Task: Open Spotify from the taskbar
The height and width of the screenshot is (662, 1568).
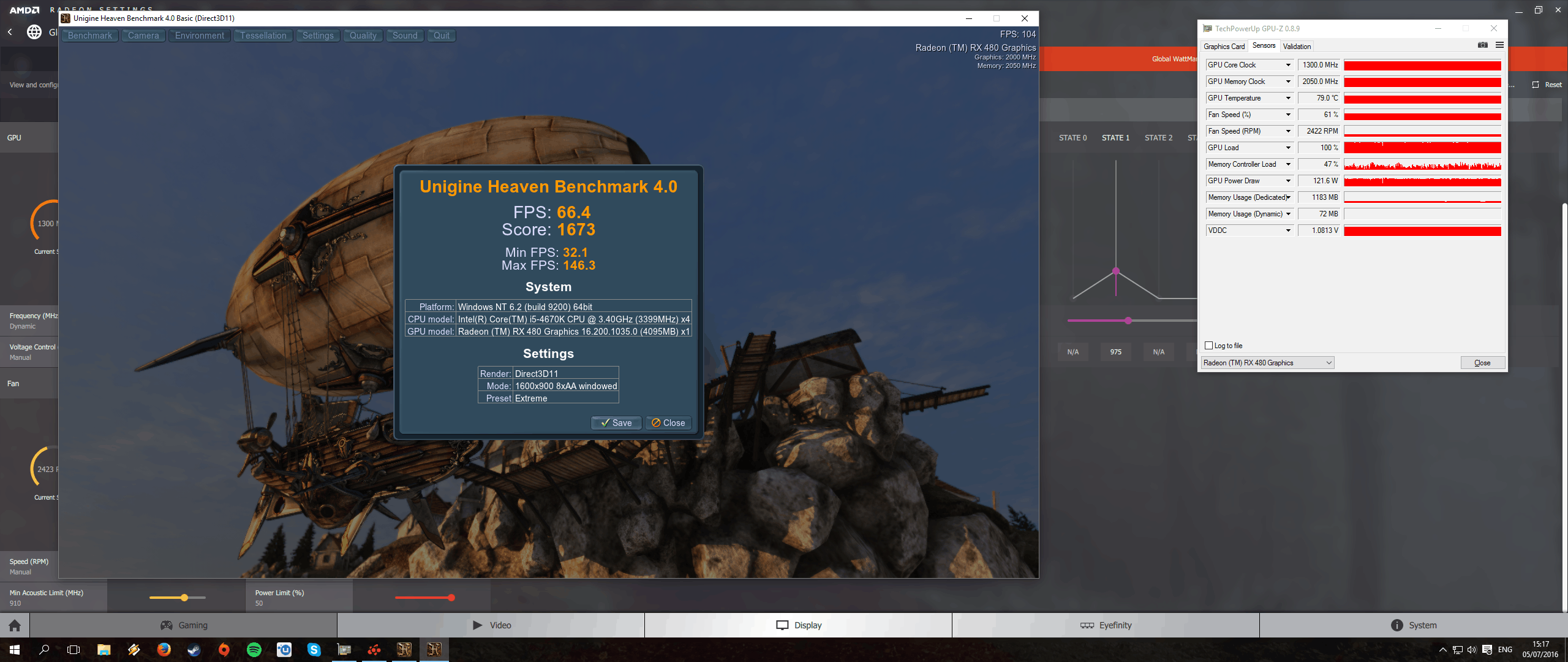Action: coord(254,650)
